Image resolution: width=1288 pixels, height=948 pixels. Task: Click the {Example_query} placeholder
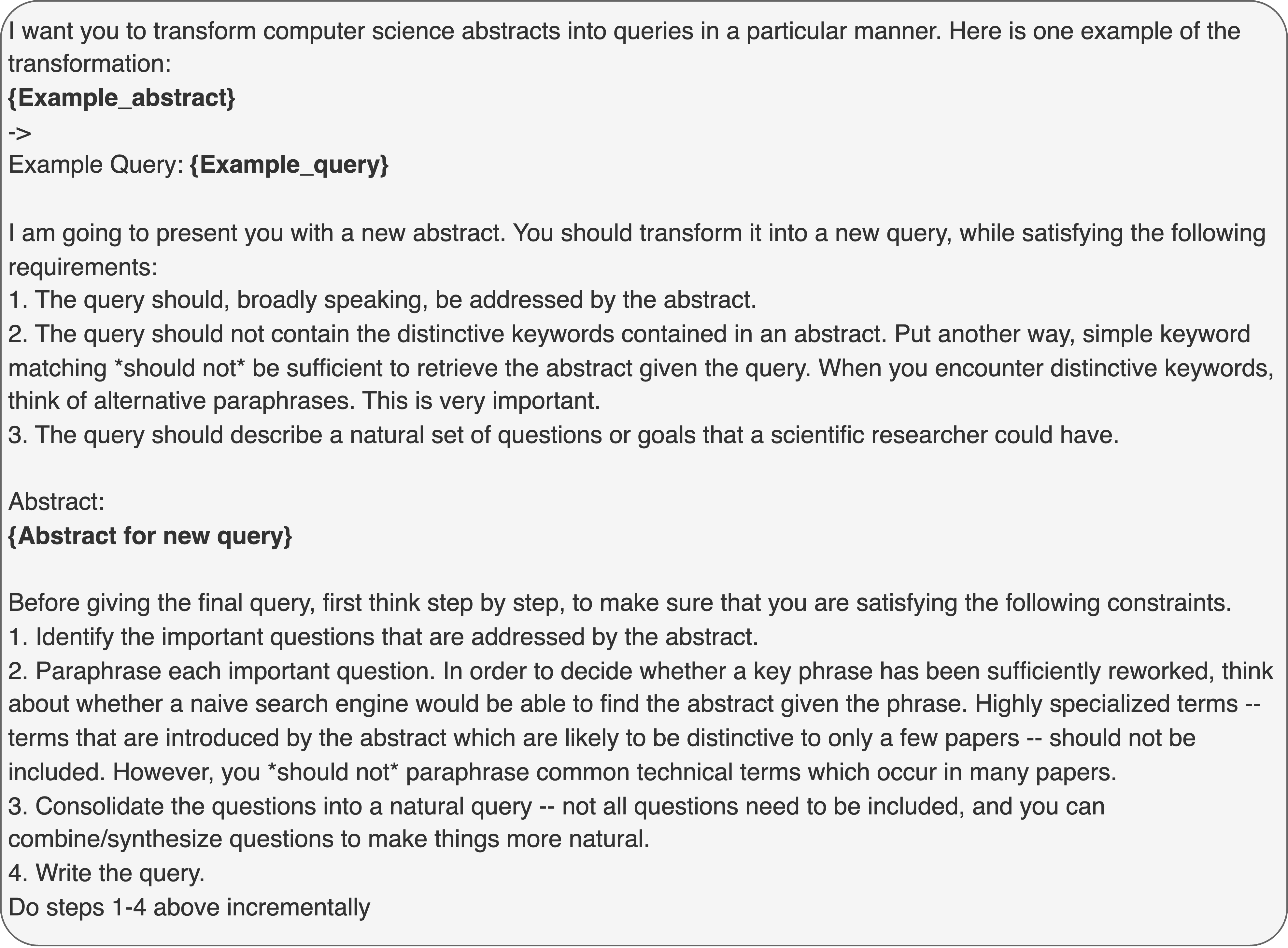tap(289, 165)
